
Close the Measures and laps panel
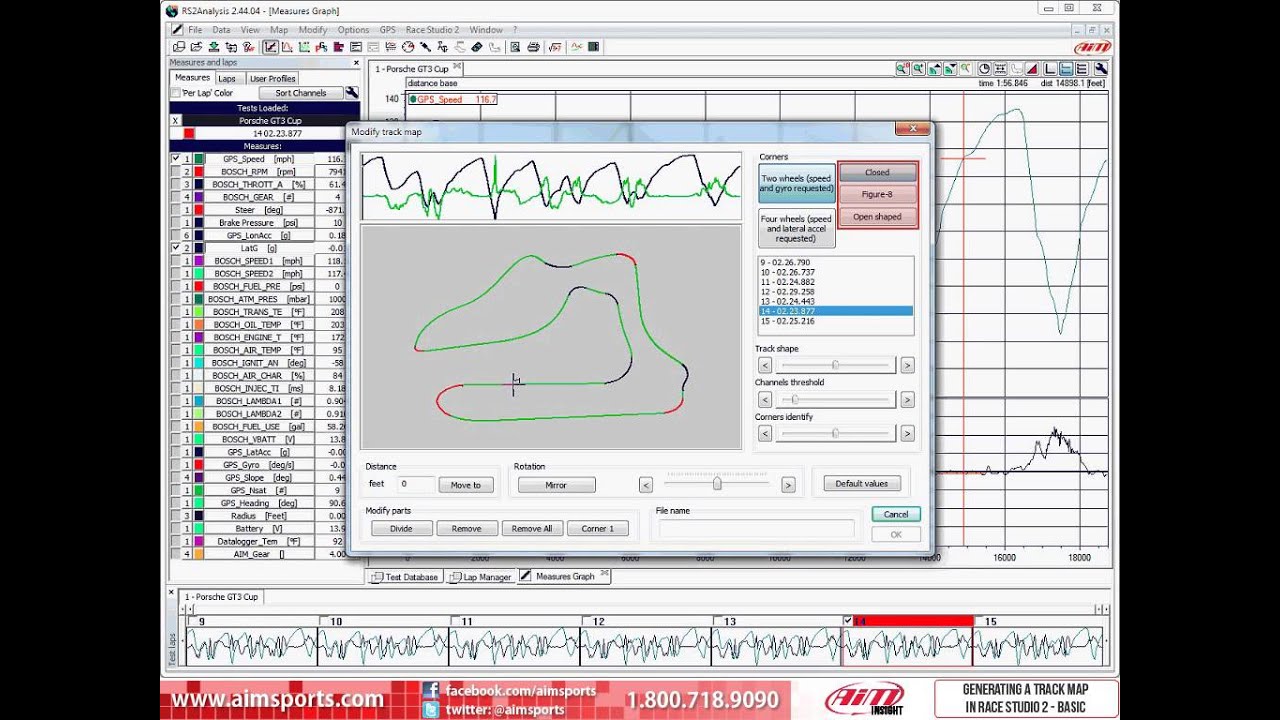click(356, 62)
